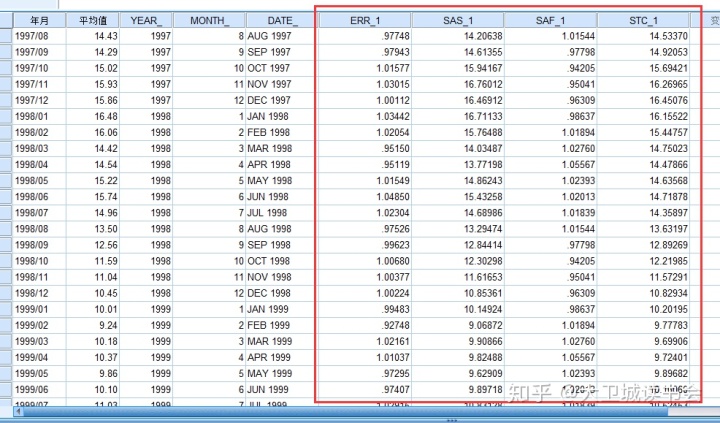Select the ERR_1 cell .99623

click(365, 245)
